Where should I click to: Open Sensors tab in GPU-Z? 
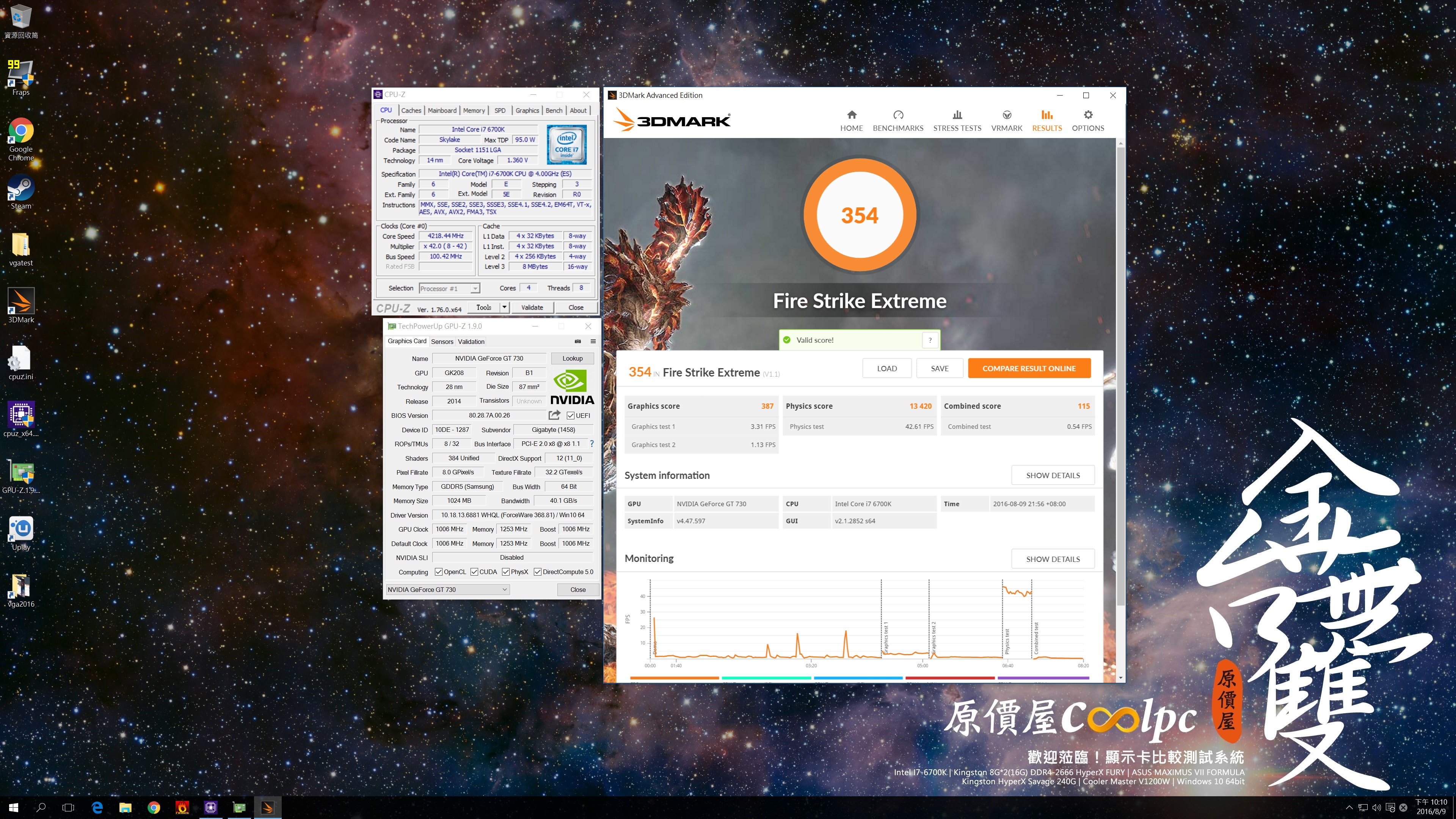coord(442,341)
